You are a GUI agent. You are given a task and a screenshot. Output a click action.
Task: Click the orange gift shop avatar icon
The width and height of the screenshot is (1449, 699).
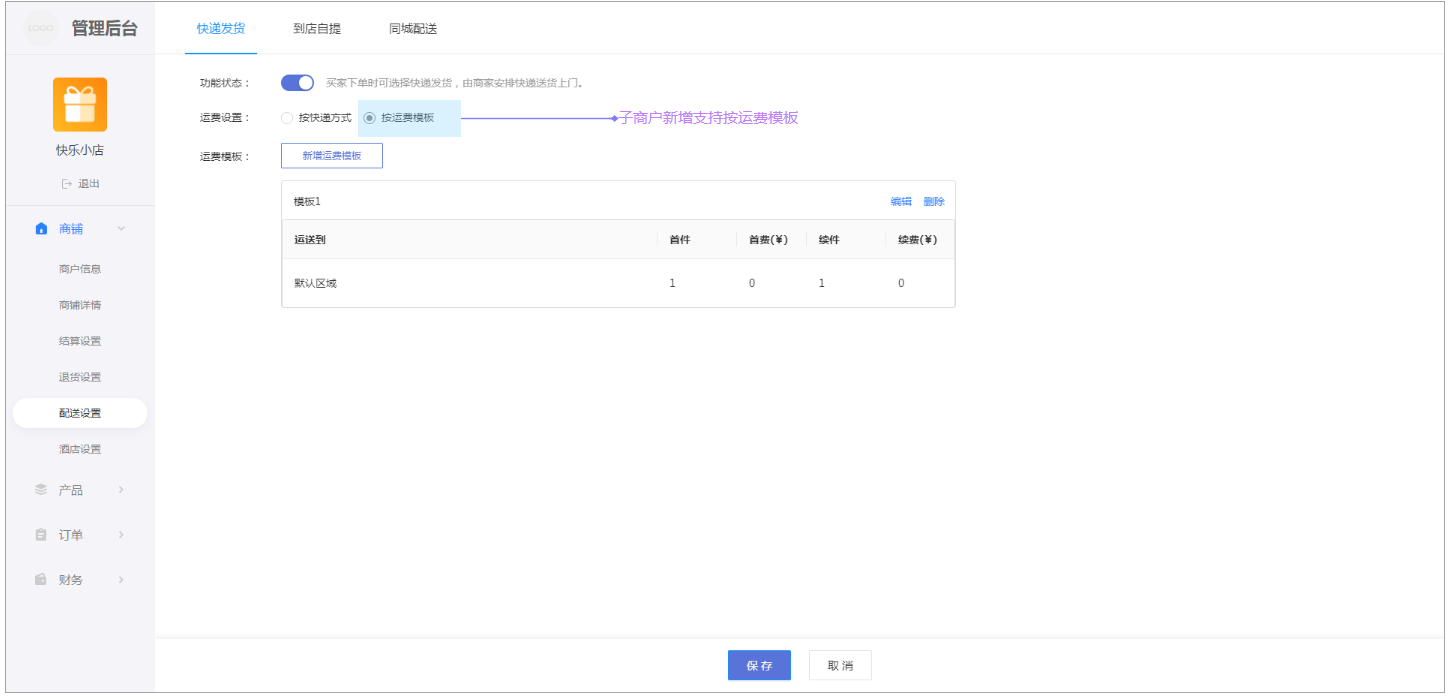80,105
